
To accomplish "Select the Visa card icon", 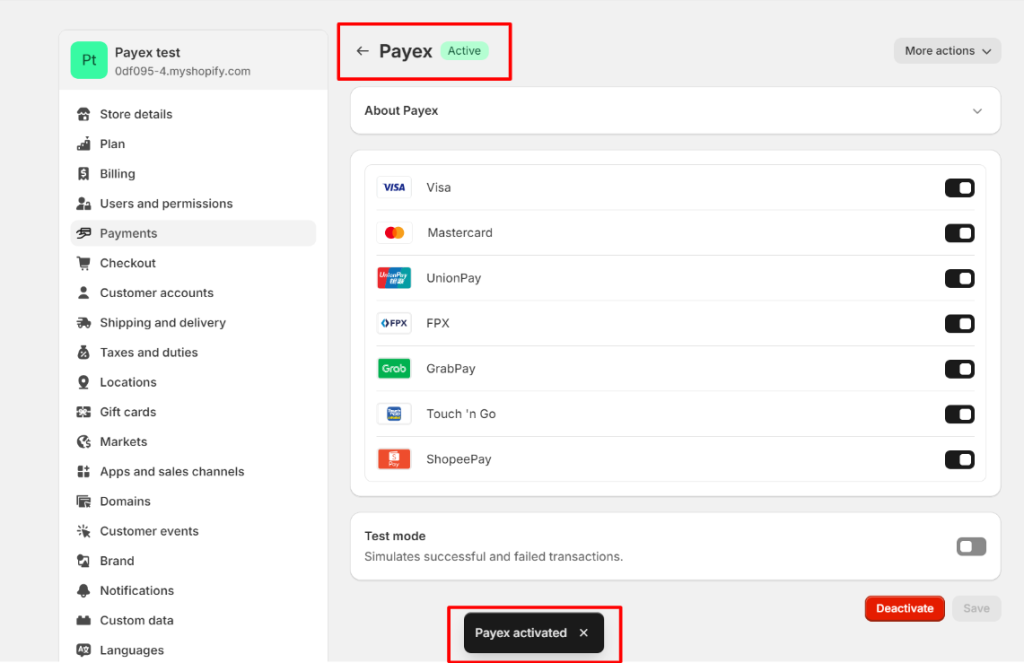I will [394, 187].
